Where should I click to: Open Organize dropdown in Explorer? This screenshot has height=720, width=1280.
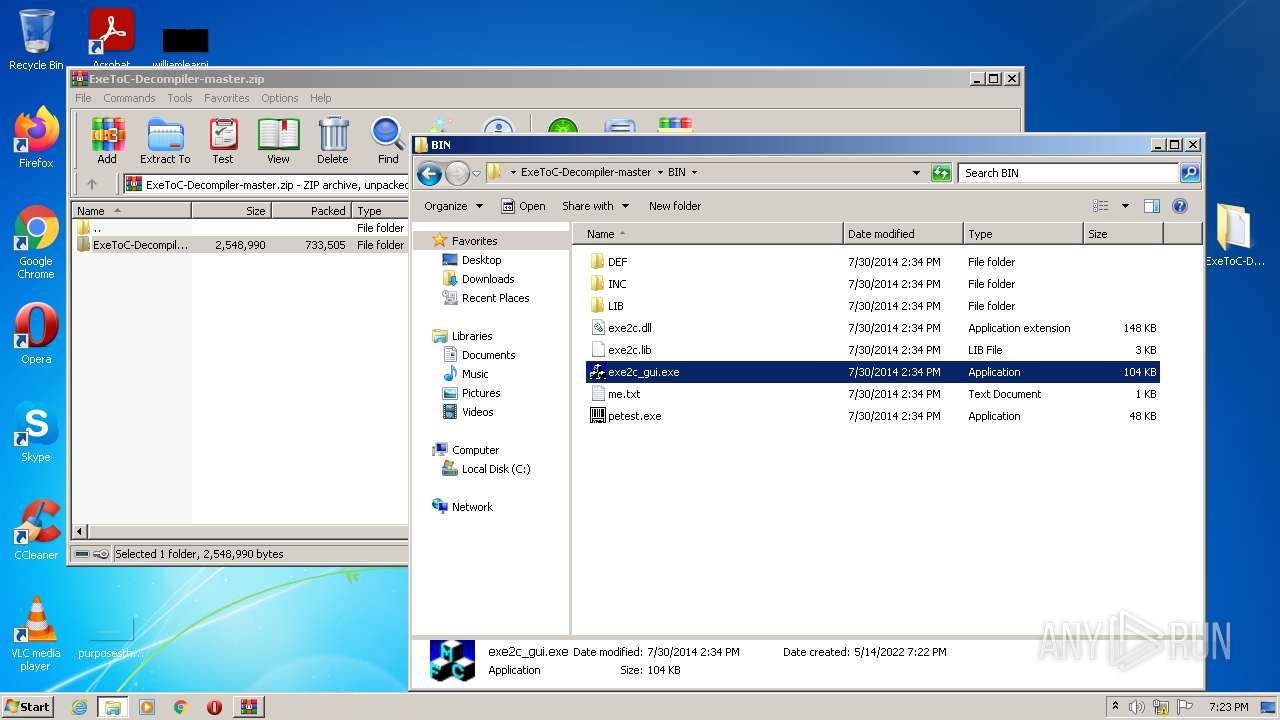click(x=453, y=206)
